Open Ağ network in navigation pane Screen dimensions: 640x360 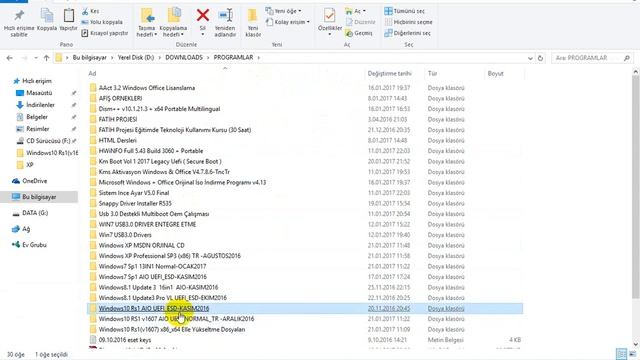(x=26, y=229)
